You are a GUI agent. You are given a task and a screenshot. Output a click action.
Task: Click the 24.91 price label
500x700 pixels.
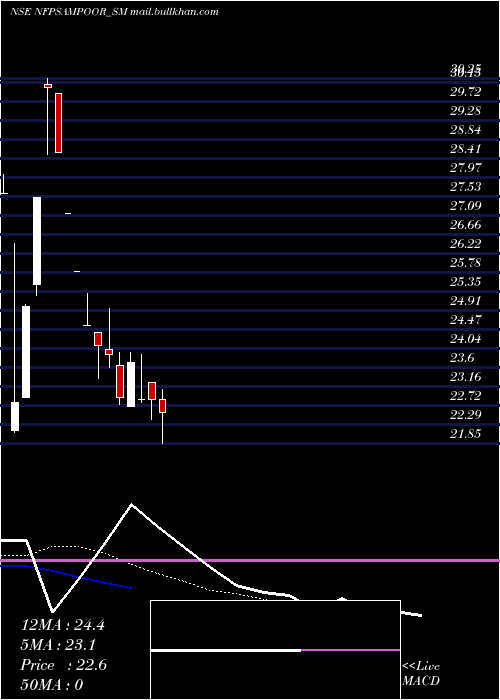(466, 300)
